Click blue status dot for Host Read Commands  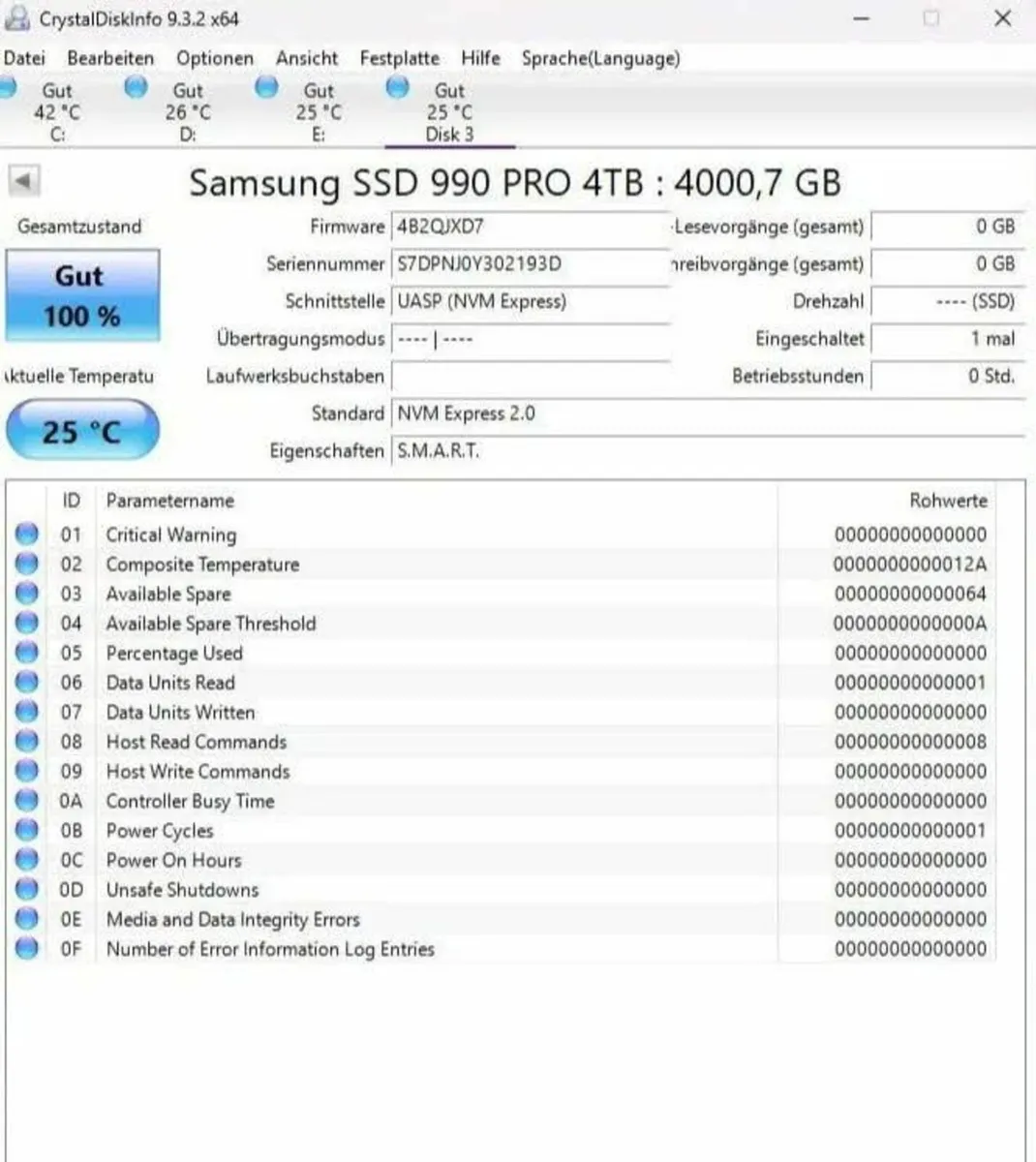click(x=26, y=741)
